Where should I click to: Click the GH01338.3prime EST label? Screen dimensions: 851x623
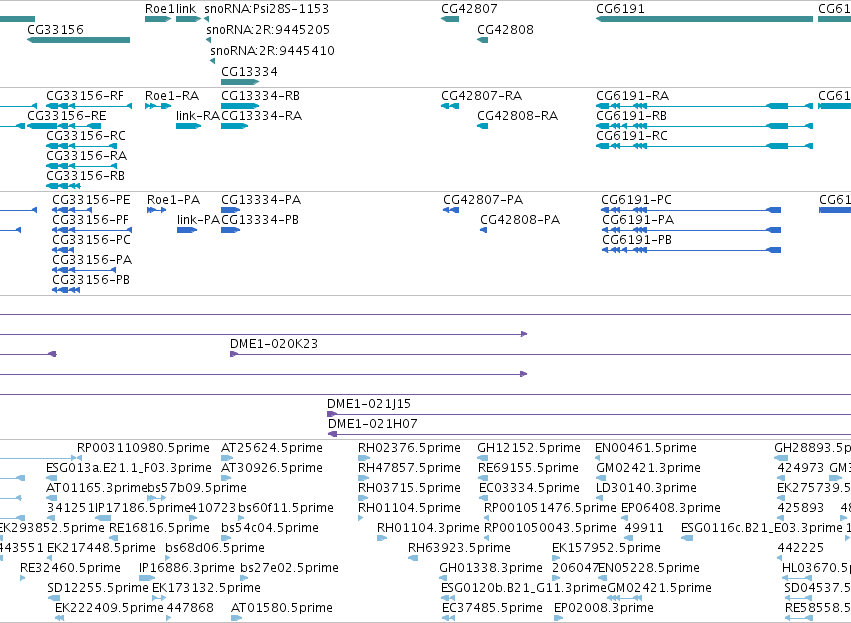(491, 568)
